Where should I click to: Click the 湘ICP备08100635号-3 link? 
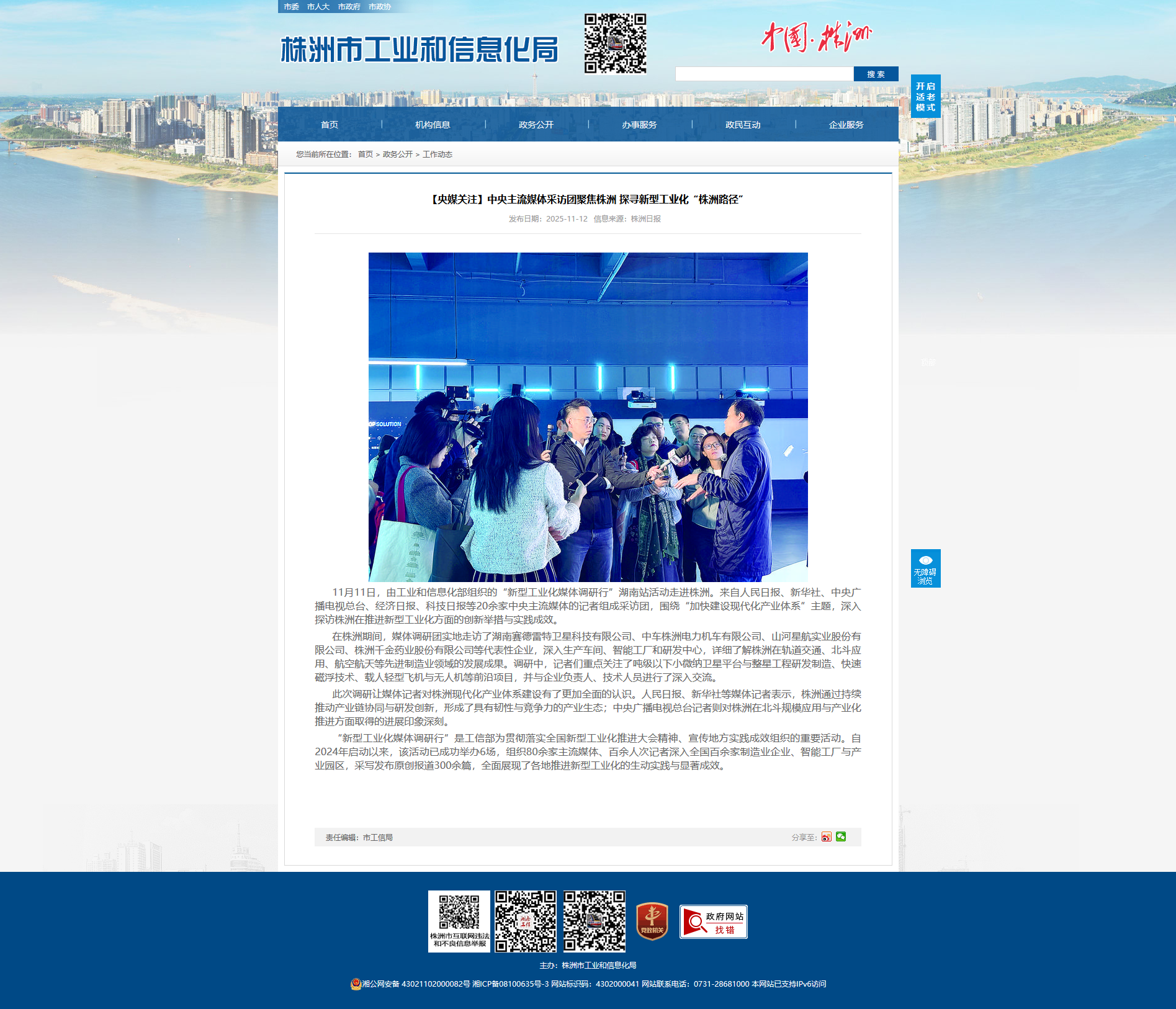click(x=510, y=984)
